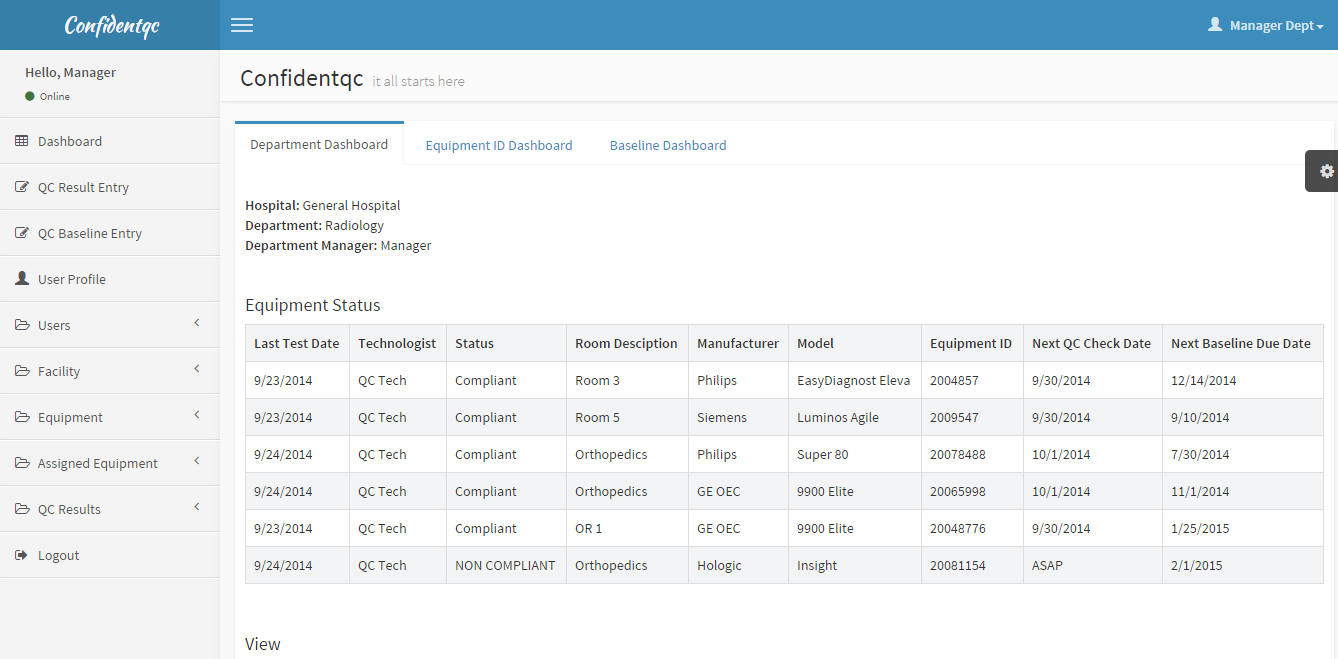Click the user avatar icon in header
This screenshot has width=1338, height=659.
click(1215, 24)
